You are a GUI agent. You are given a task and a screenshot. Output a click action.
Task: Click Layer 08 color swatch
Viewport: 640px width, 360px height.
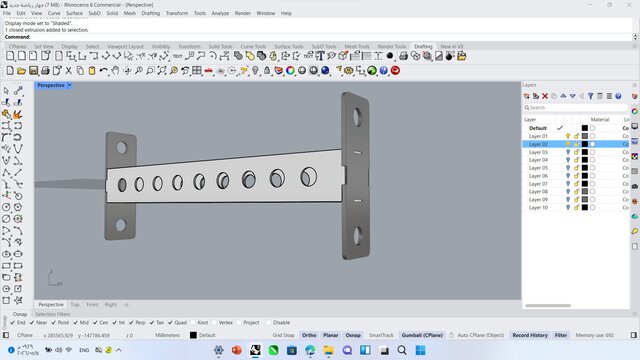(585, 191)
